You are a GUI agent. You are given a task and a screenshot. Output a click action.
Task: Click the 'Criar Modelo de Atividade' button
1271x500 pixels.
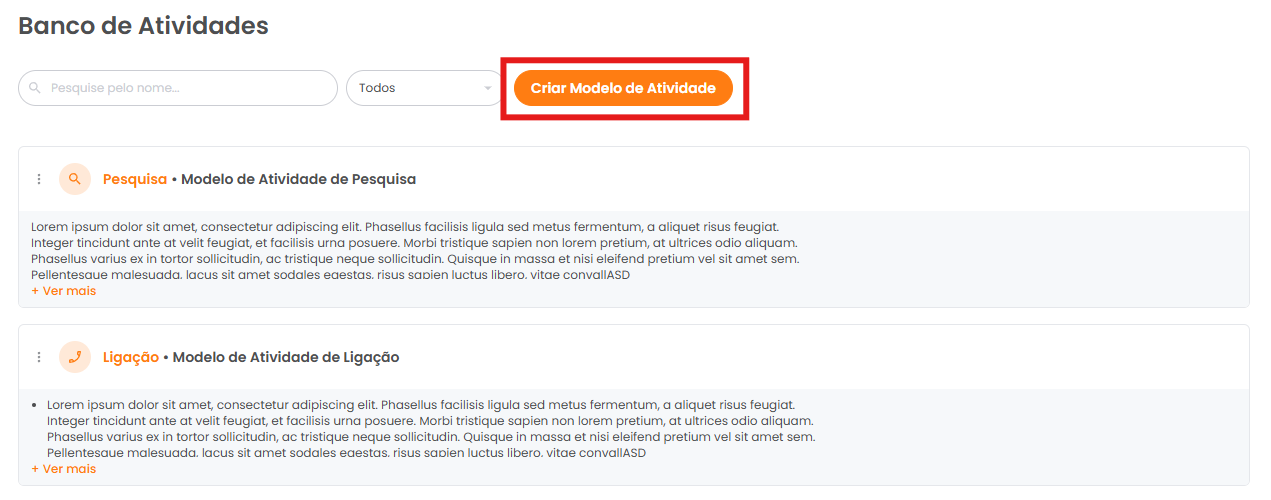[623, 88]
